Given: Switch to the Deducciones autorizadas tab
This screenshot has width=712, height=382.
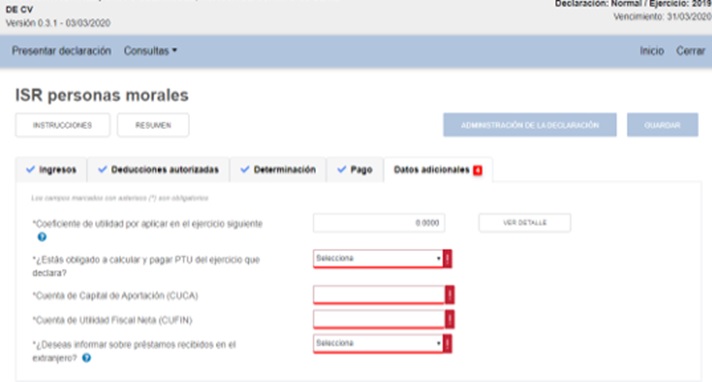Looking at the screenshot, I should pyautogui.click(x=158, y=170).
